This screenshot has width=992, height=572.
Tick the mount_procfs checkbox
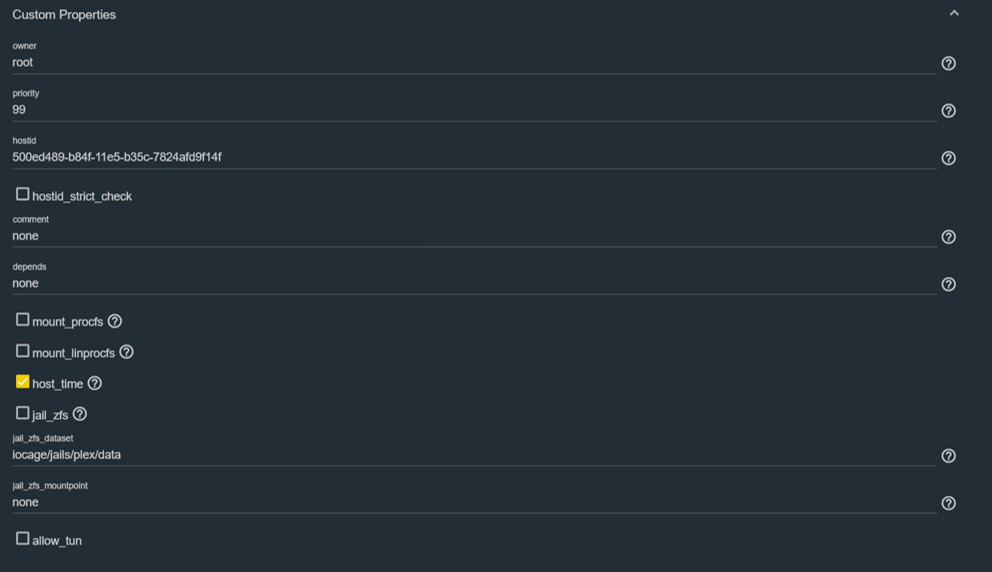[22, 320]
